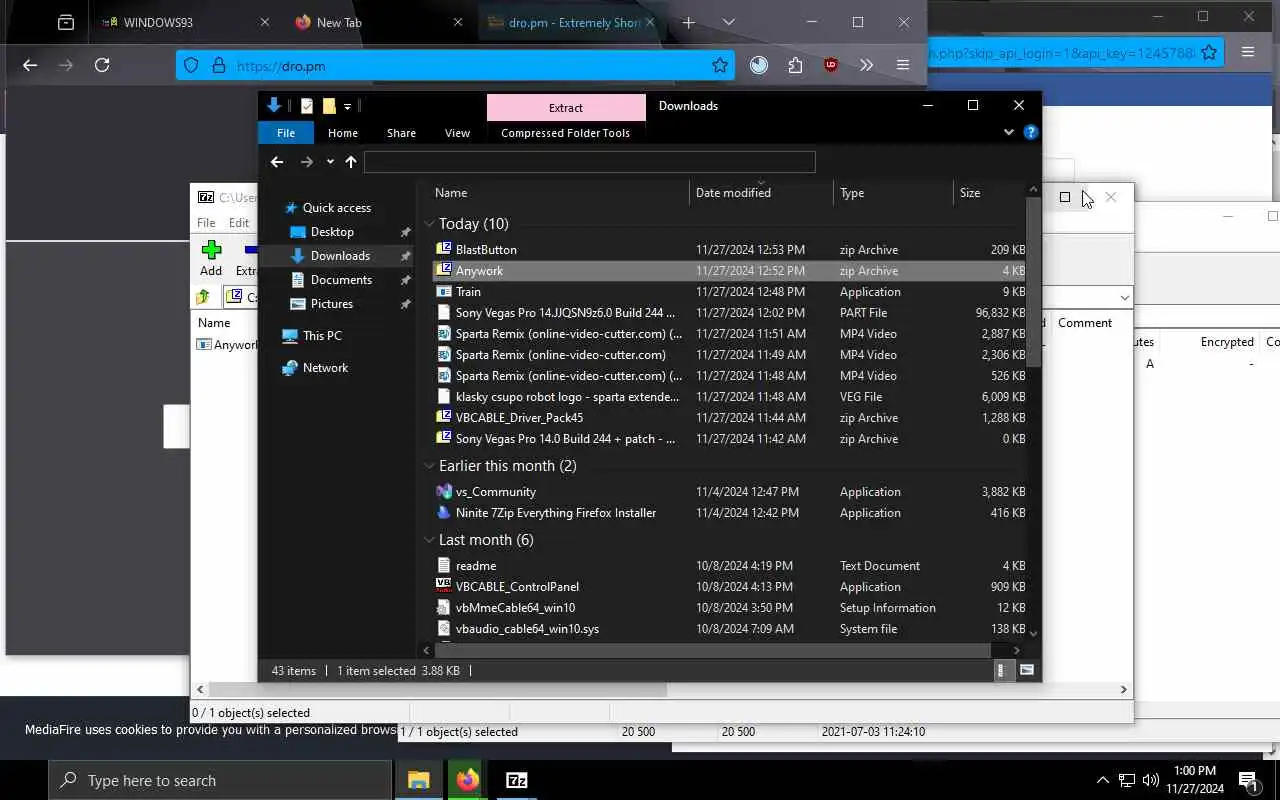Open 7-Zip Edit menu
The width and height of the screenshot is (1280, 800).
[239, 223]
